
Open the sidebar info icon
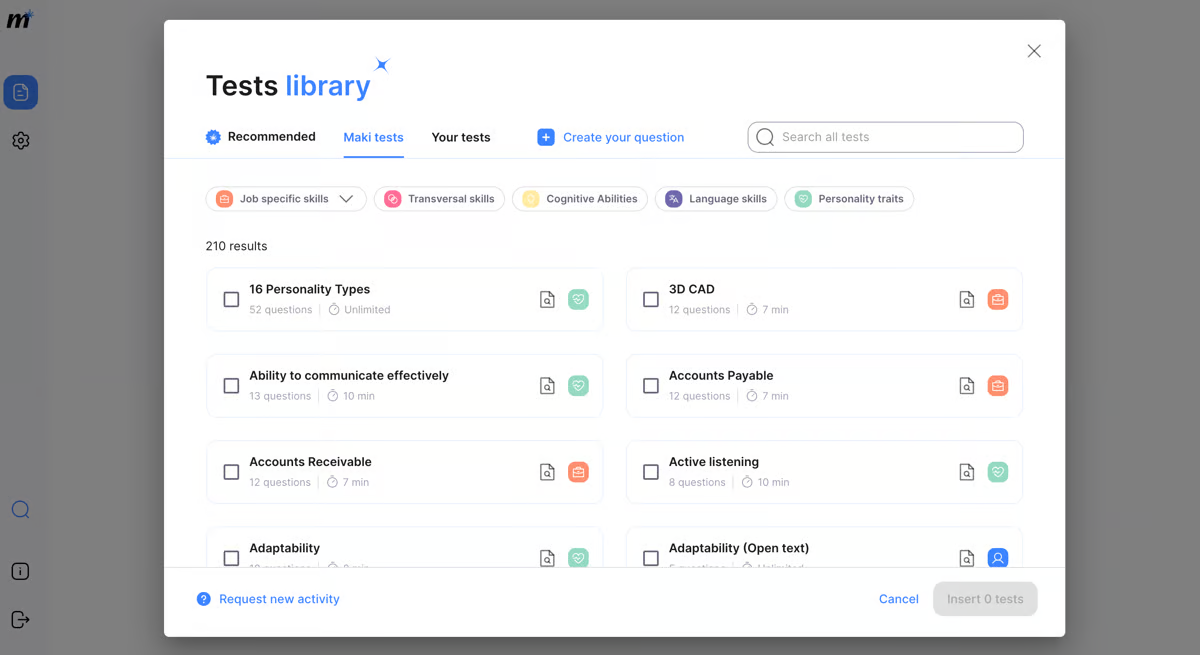point(20,572)
